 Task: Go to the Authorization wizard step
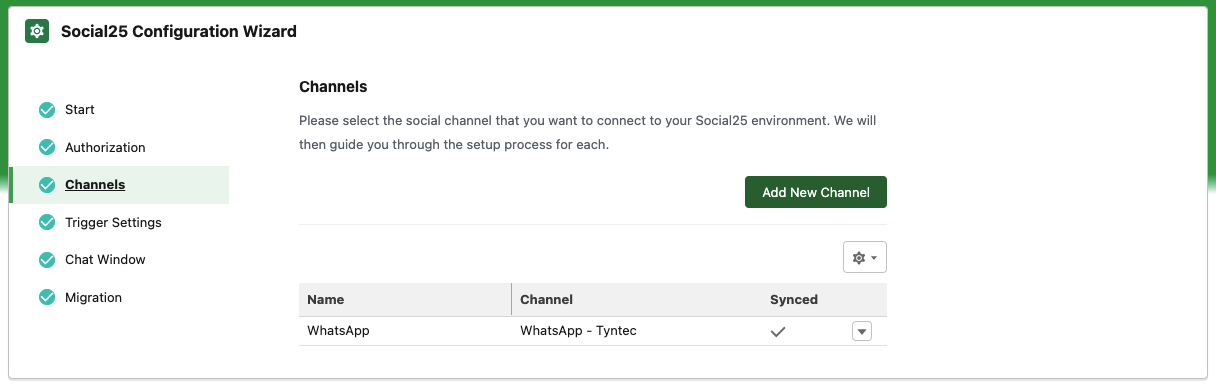tap(105, 147)
